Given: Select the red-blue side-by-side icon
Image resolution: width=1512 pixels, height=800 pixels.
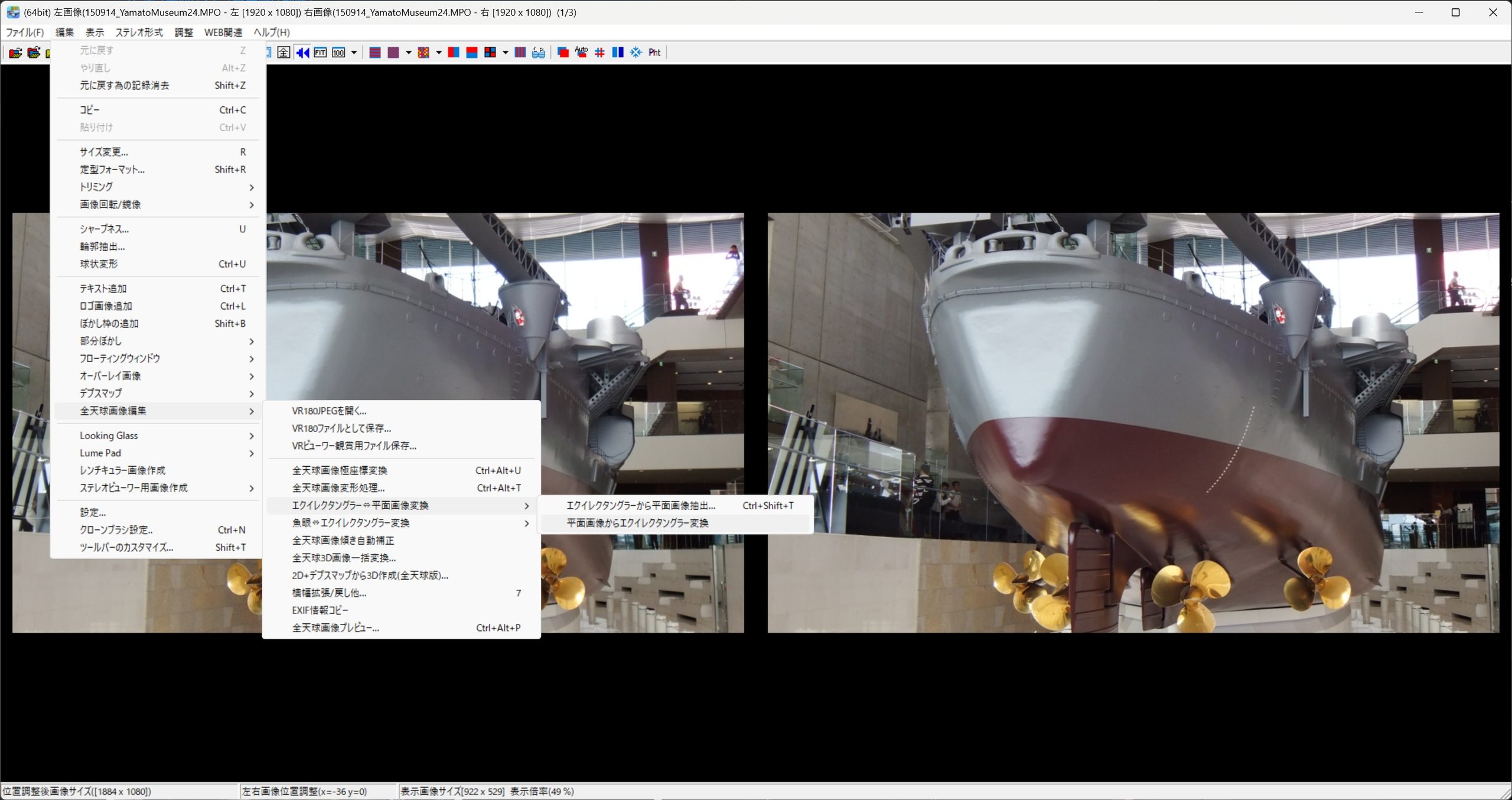Looking at the screenshot, I should (454, 53).
